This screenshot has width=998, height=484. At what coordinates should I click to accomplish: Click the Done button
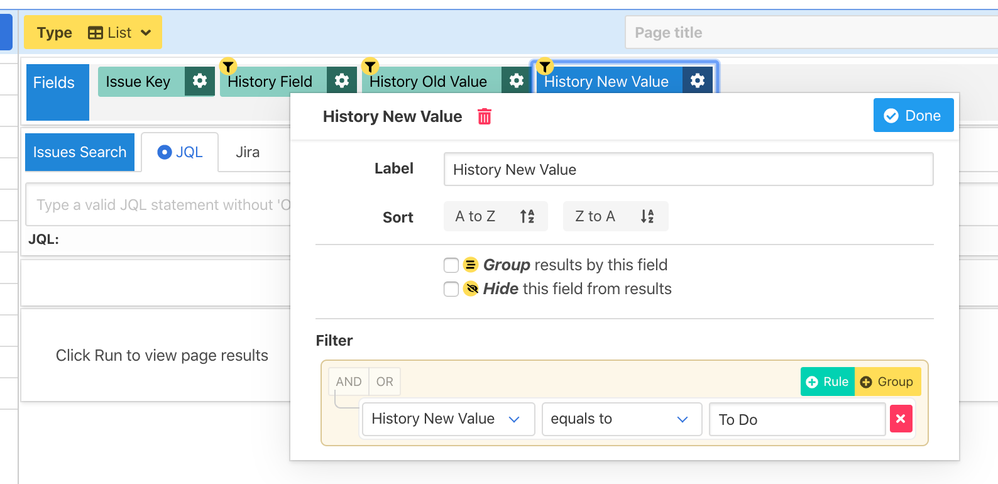tap(913, 115)
